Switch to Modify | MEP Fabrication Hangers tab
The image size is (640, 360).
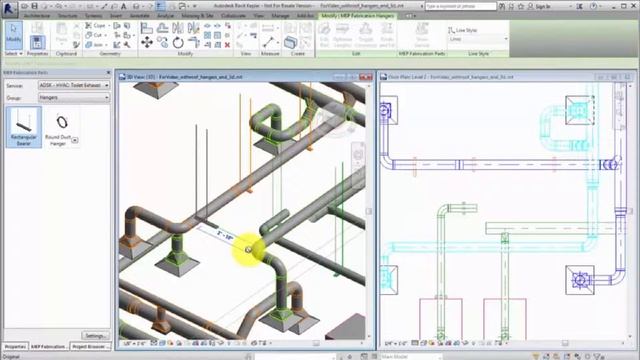[x=358, y=16]
